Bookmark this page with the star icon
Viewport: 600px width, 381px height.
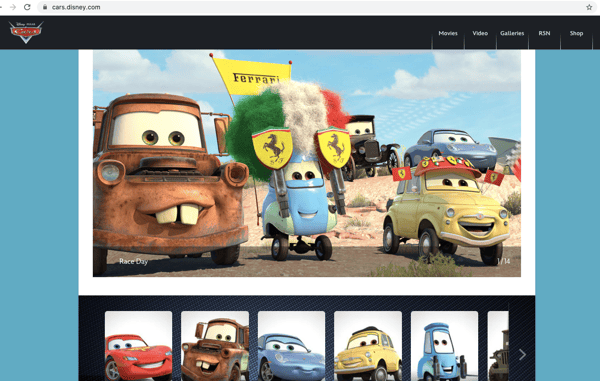[589, 7]
